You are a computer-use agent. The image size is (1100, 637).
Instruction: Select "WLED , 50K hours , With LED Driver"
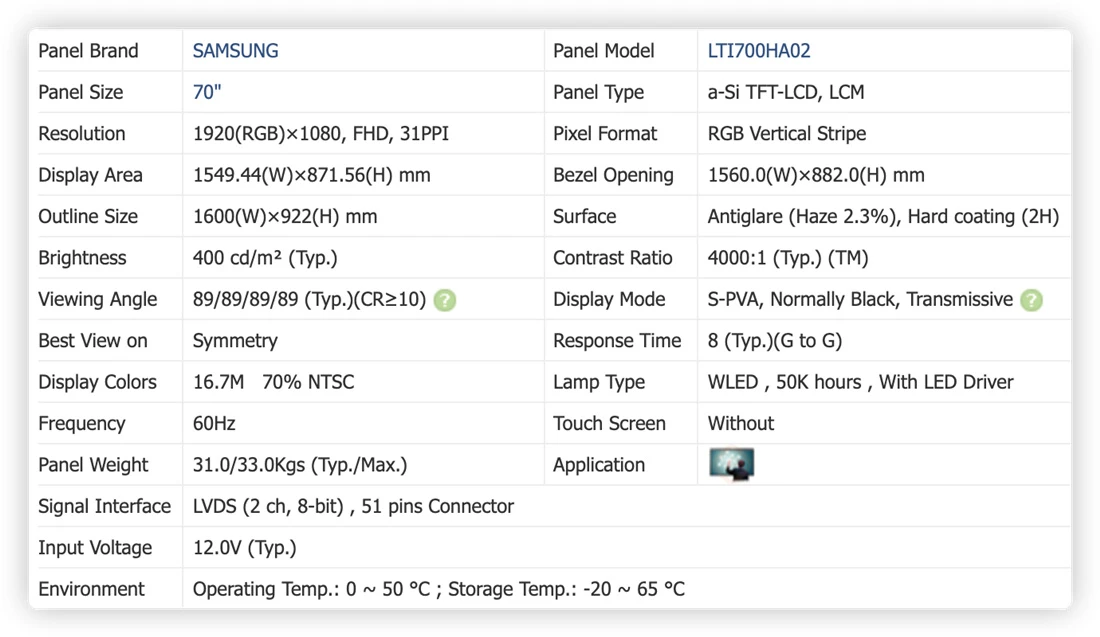[x=860, y=382]
